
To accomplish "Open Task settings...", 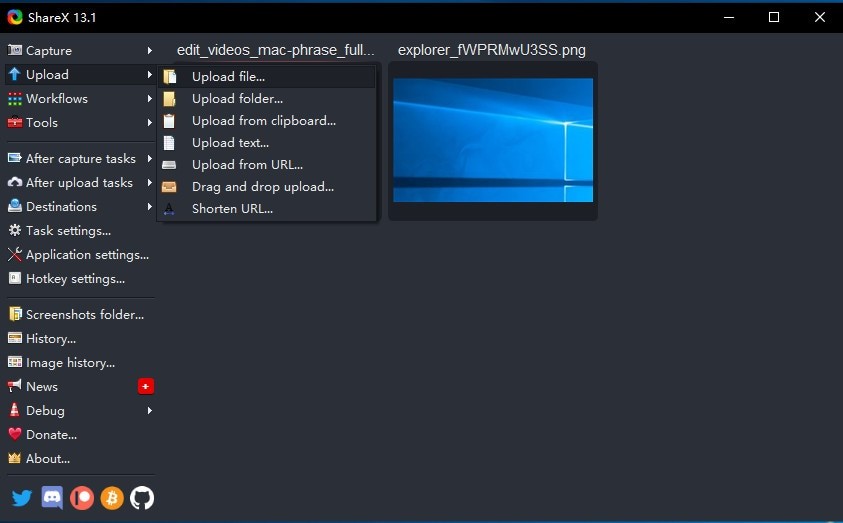I will click(x=68, y=231).
